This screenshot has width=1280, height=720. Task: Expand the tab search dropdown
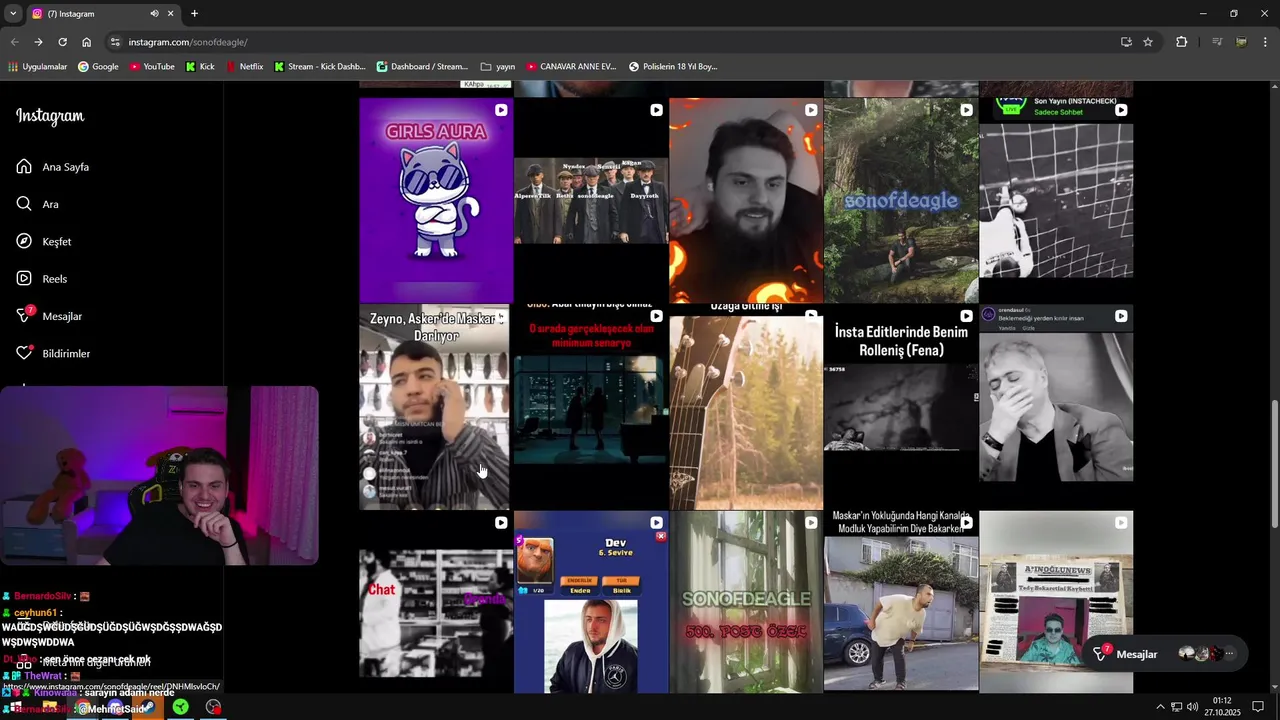(13, 14)
